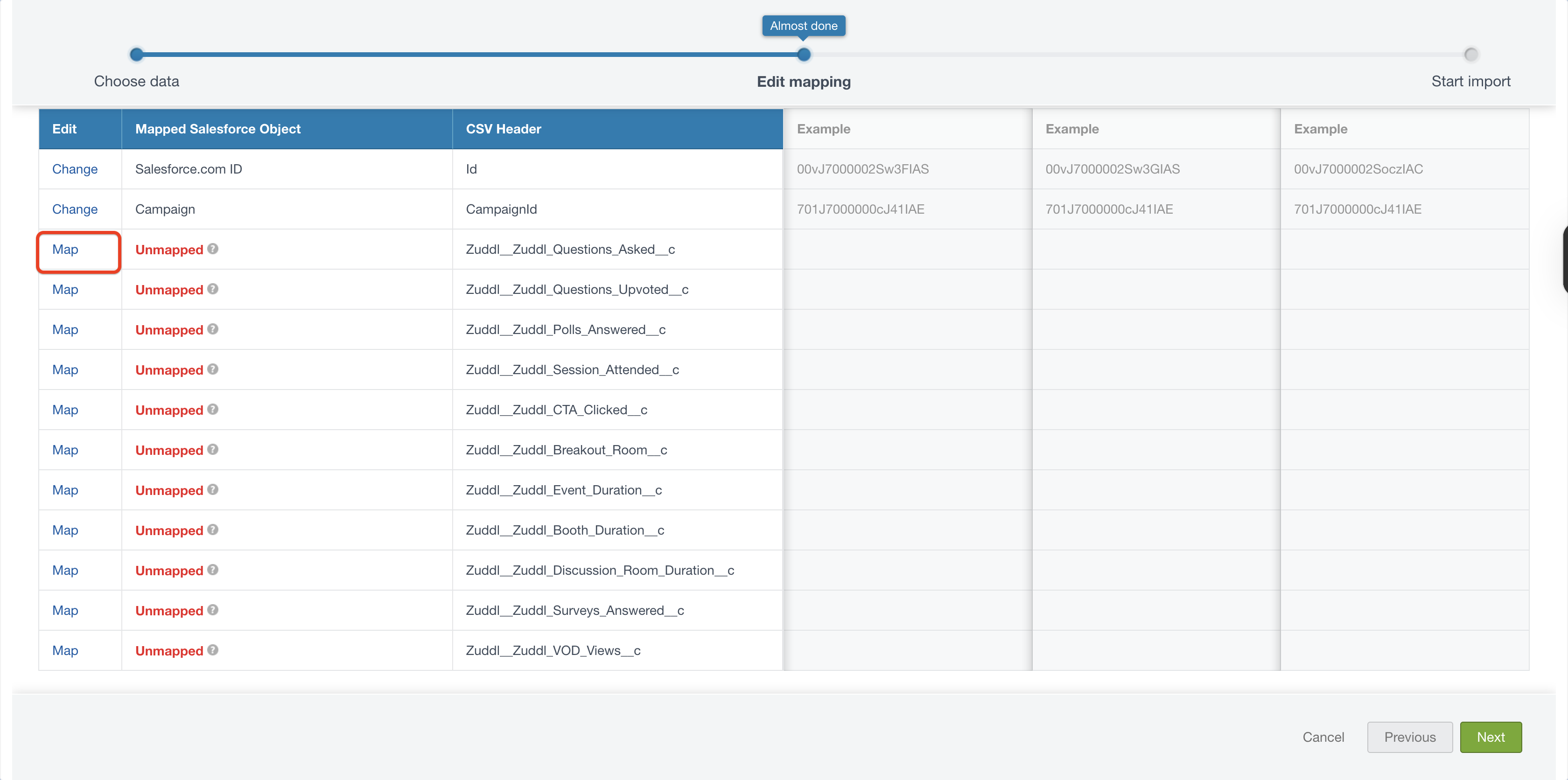This screenshot has width=1568, height=780.
Task: Click help icon in Zuddl_Breakout_Room row
Action: pyautogui.click(x=212, y=450)
